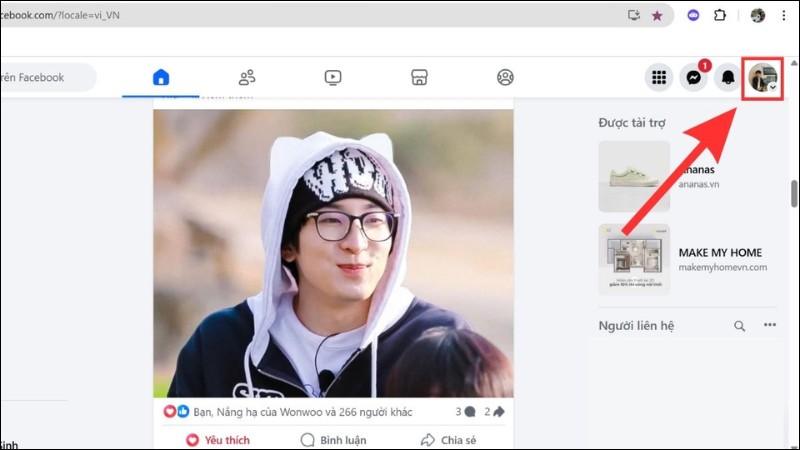The height and width of the screenshot is (450, 800).
Task: Open the ananas sneaker ad thumbnail
Action: [x=634, y=177]
